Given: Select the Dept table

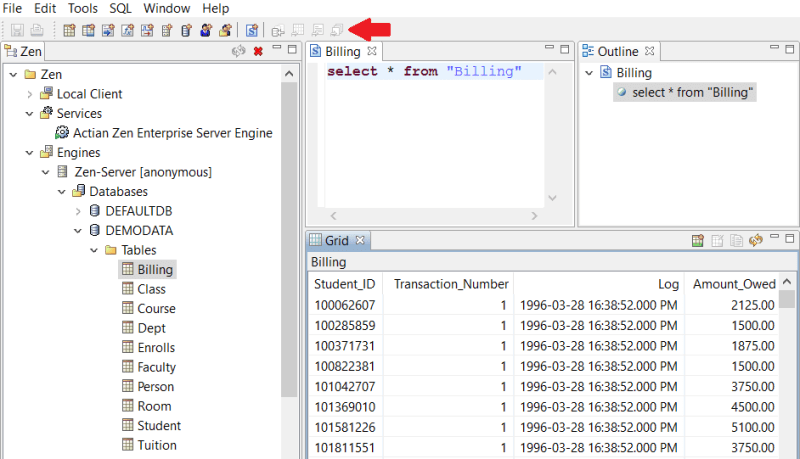Looking at the screenshot, I should pyautogui.click(x=144, y=328).
